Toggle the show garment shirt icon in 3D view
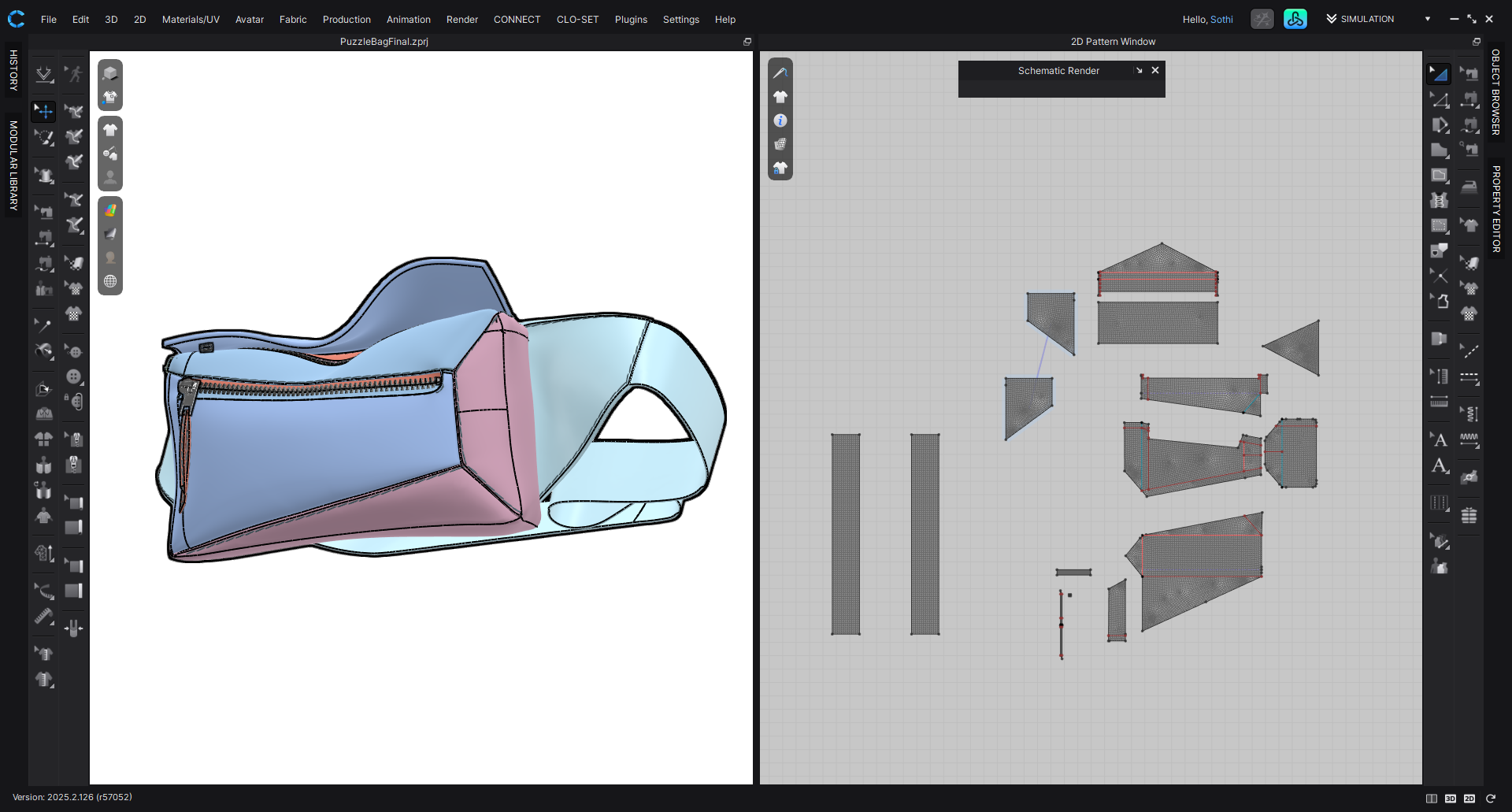Screen dimensions: 1512x812 tap(110, 130)
